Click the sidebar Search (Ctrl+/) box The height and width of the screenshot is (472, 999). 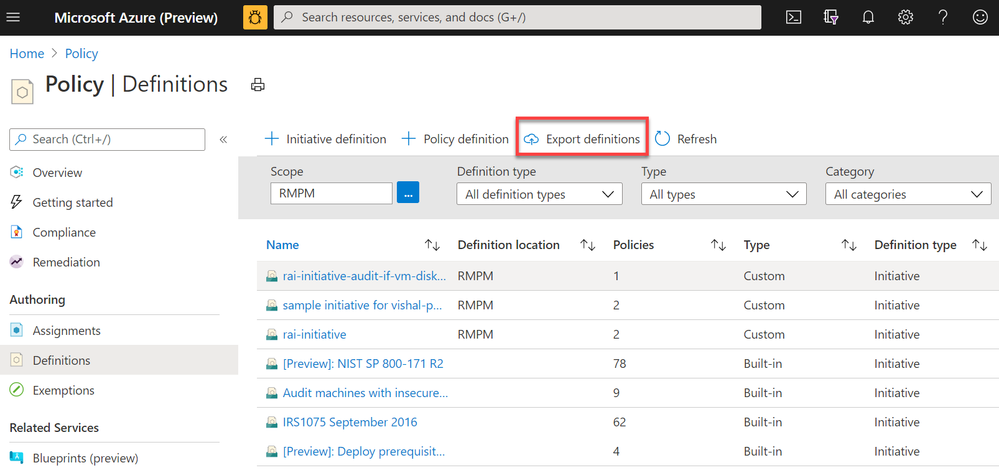(107, 139)
